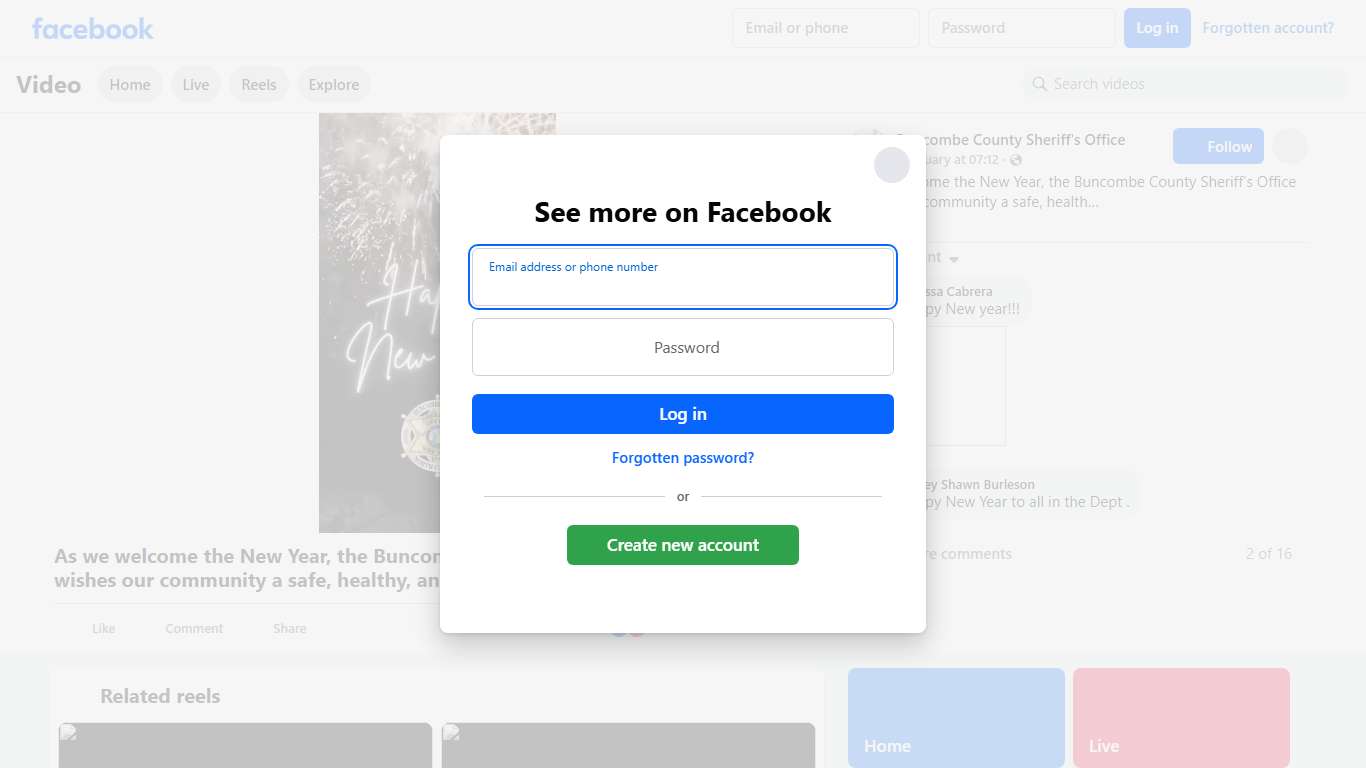Follow Buncombe County Sheriff's Office
Viewport: 1366px width, 768px height.
tap(1218, 146)
